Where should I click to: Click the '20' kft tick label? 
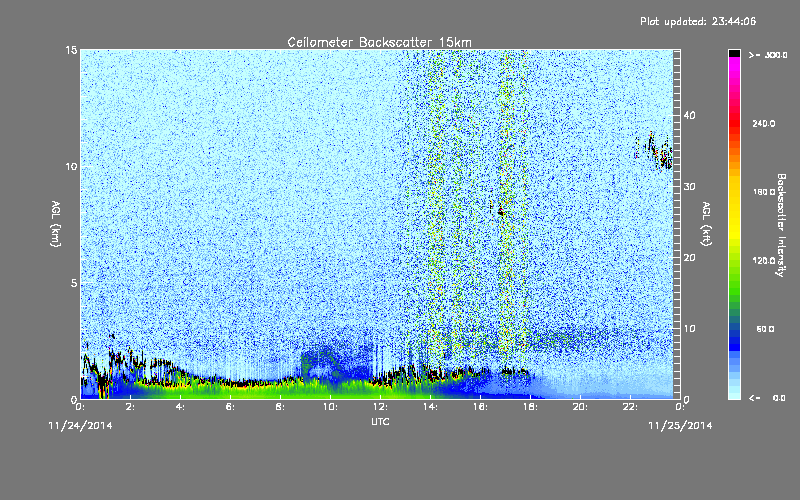point(689,258)
